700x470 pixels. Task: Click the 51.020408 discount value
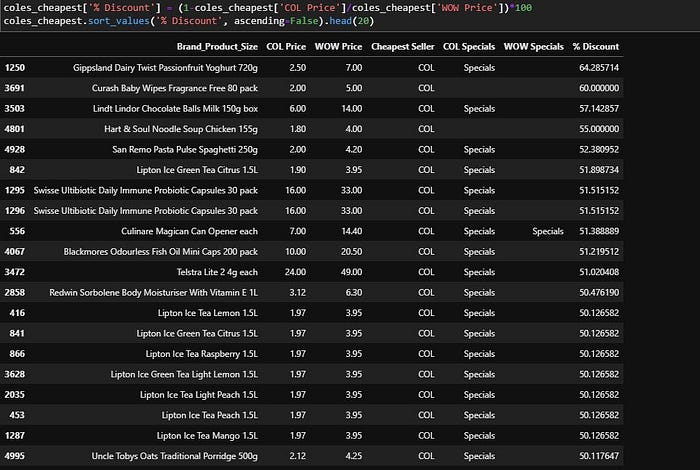pos(599,272)
